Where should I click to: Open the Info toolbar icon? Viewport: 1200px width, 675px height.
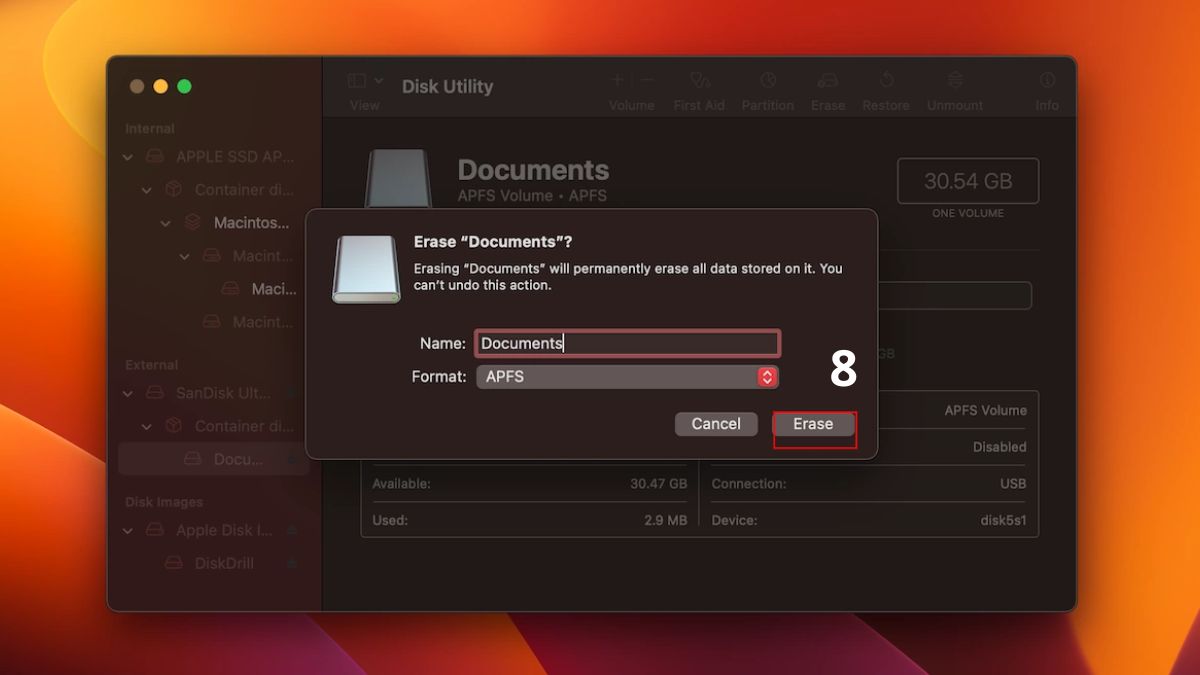(1047, 80)
